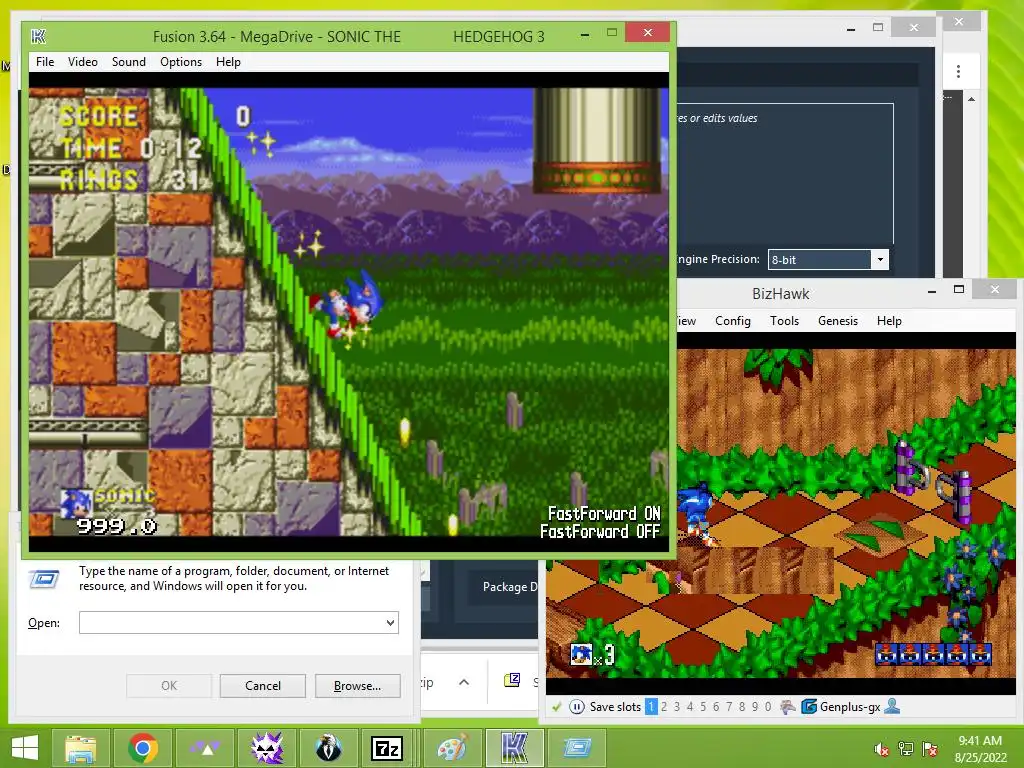
Task: Click the up chevron next to zip item
Action: [x=464, y=682]
